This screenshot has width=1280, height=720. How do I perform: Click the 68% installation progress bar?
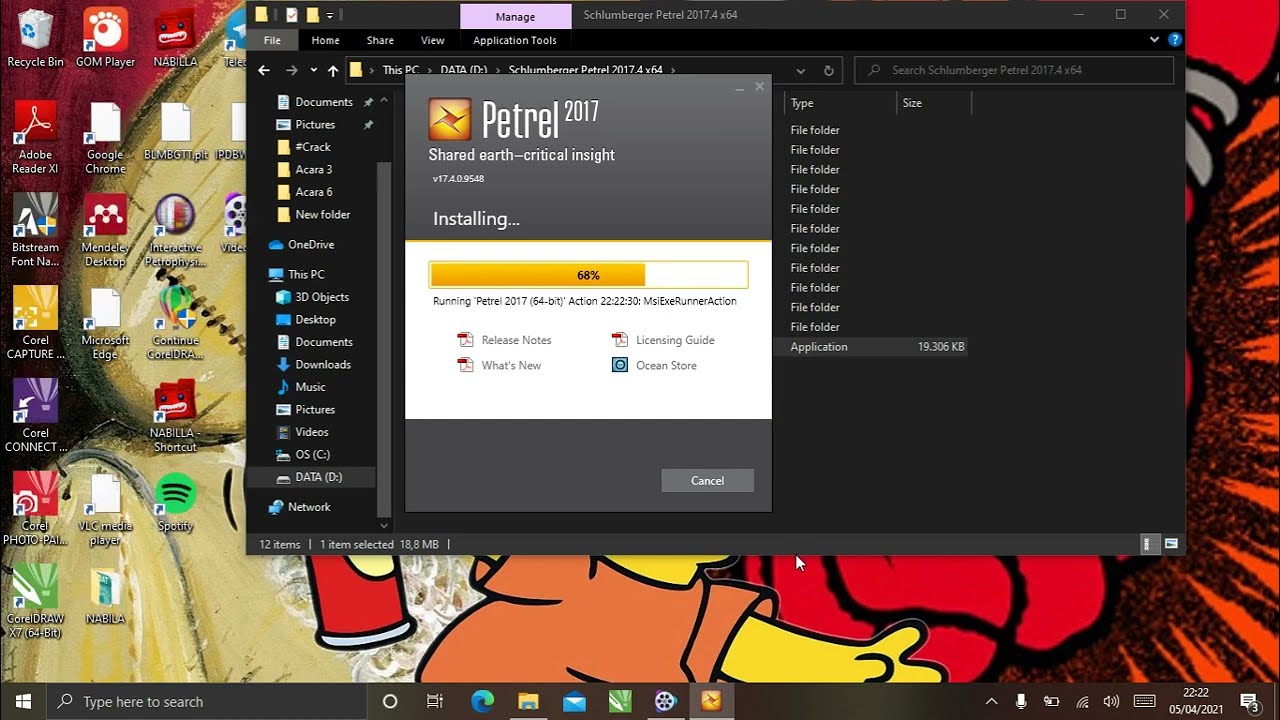[588, 275]
